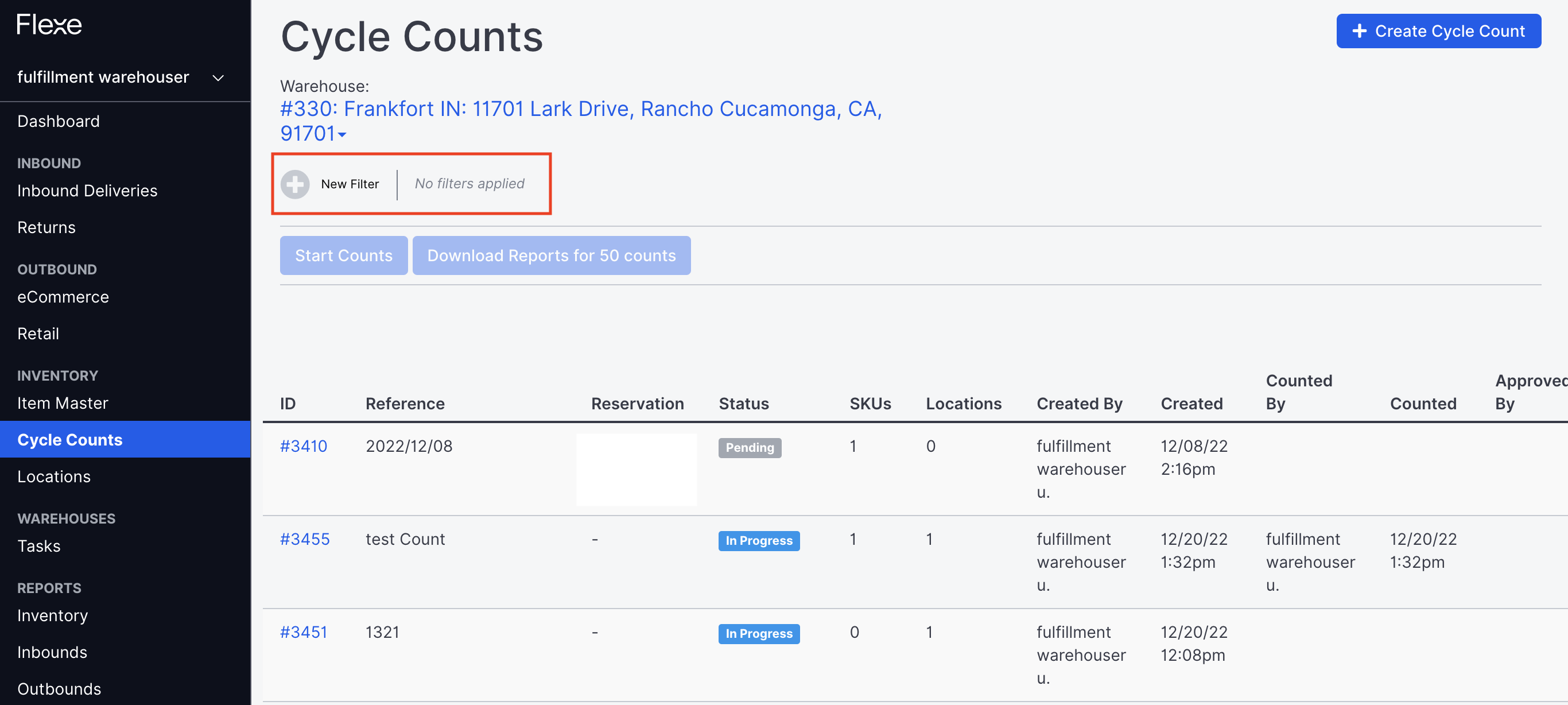Click the Flexe logo

tap(49, 24)
